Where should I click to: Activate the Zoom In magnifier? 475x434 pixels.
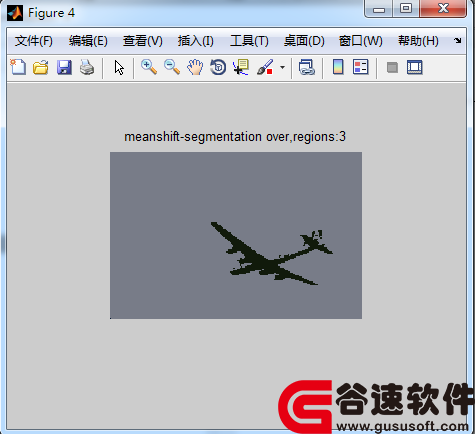(149, 67)
